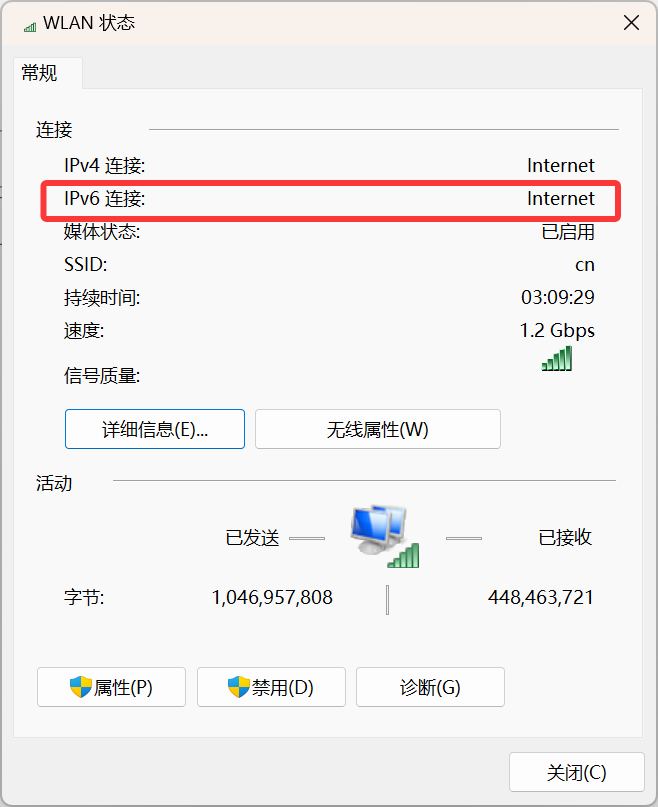Click the shield icon on 属性(P) button

point(81,687)
